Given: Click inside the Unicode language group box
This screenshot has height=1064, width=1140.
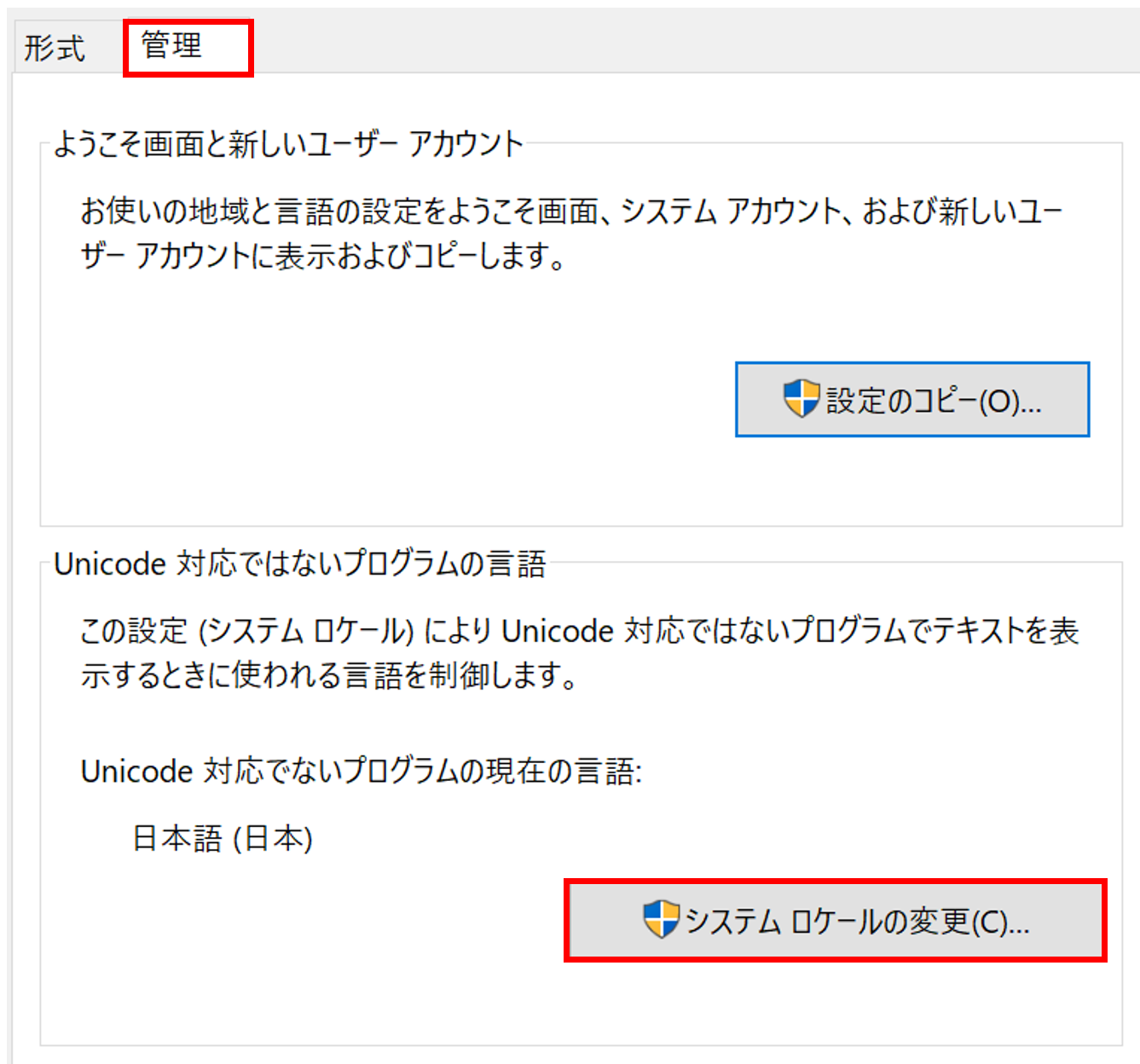Looking at the screenshot, I should 341,1006.
